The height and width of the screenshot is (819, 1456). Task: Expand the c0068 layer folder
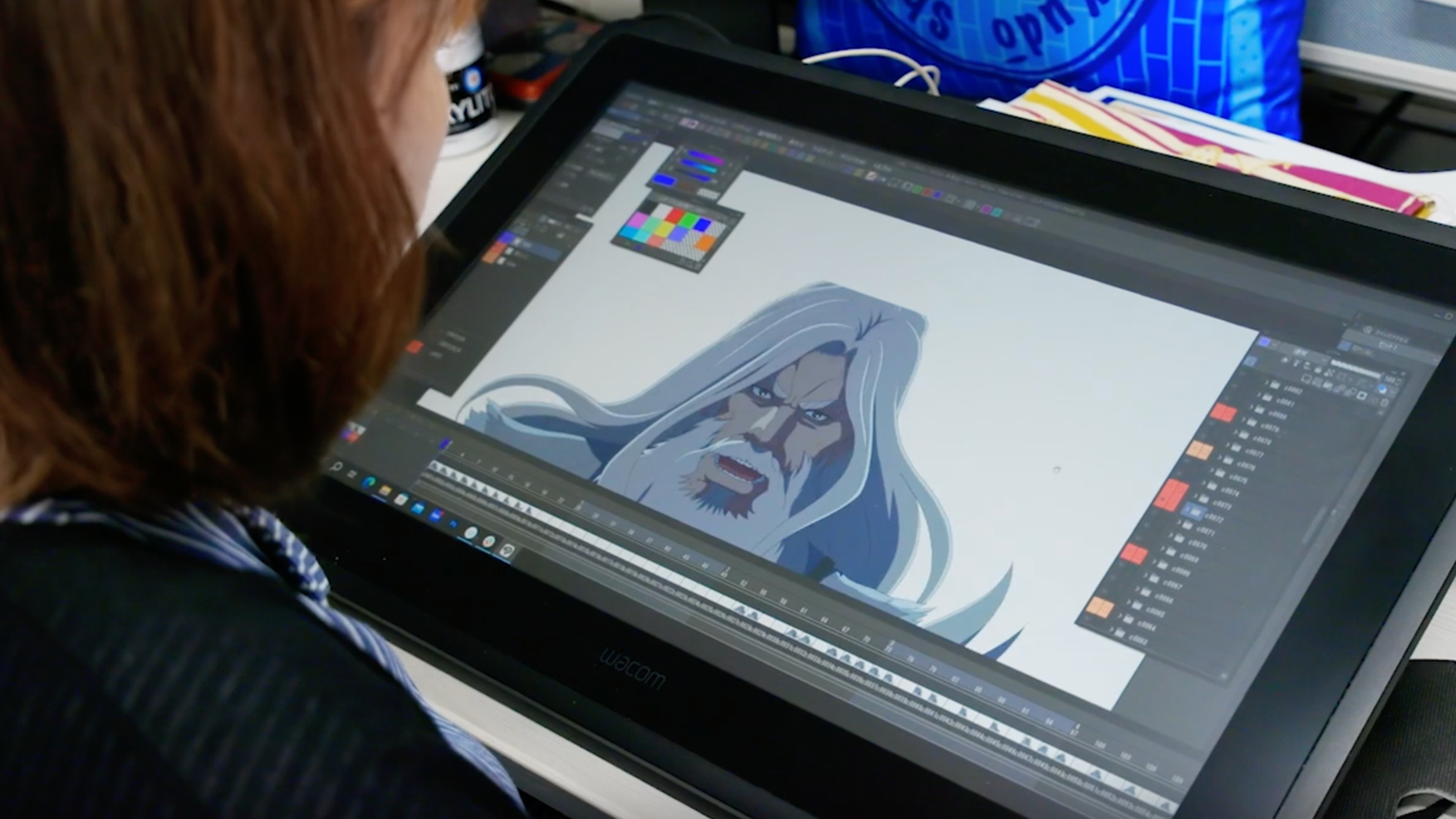pos(1154,562)
